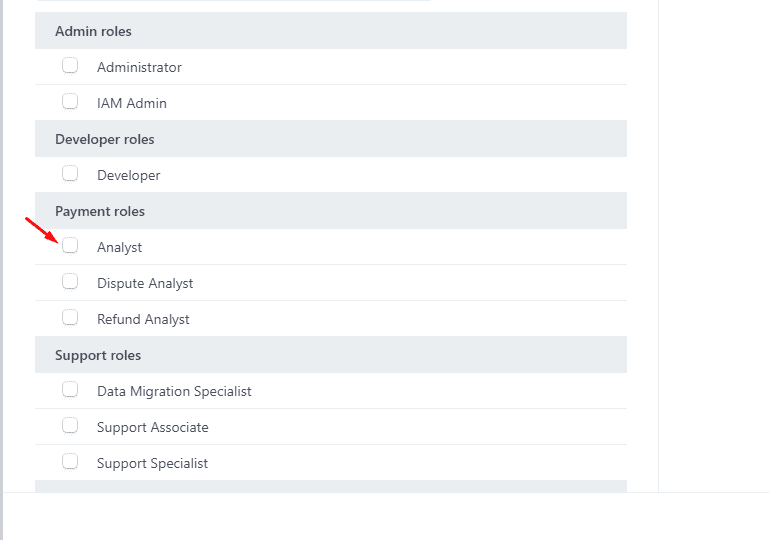Click the Support Specialist label
The width and height of the screenshot is (769, 540).
[x=152, y=463]
